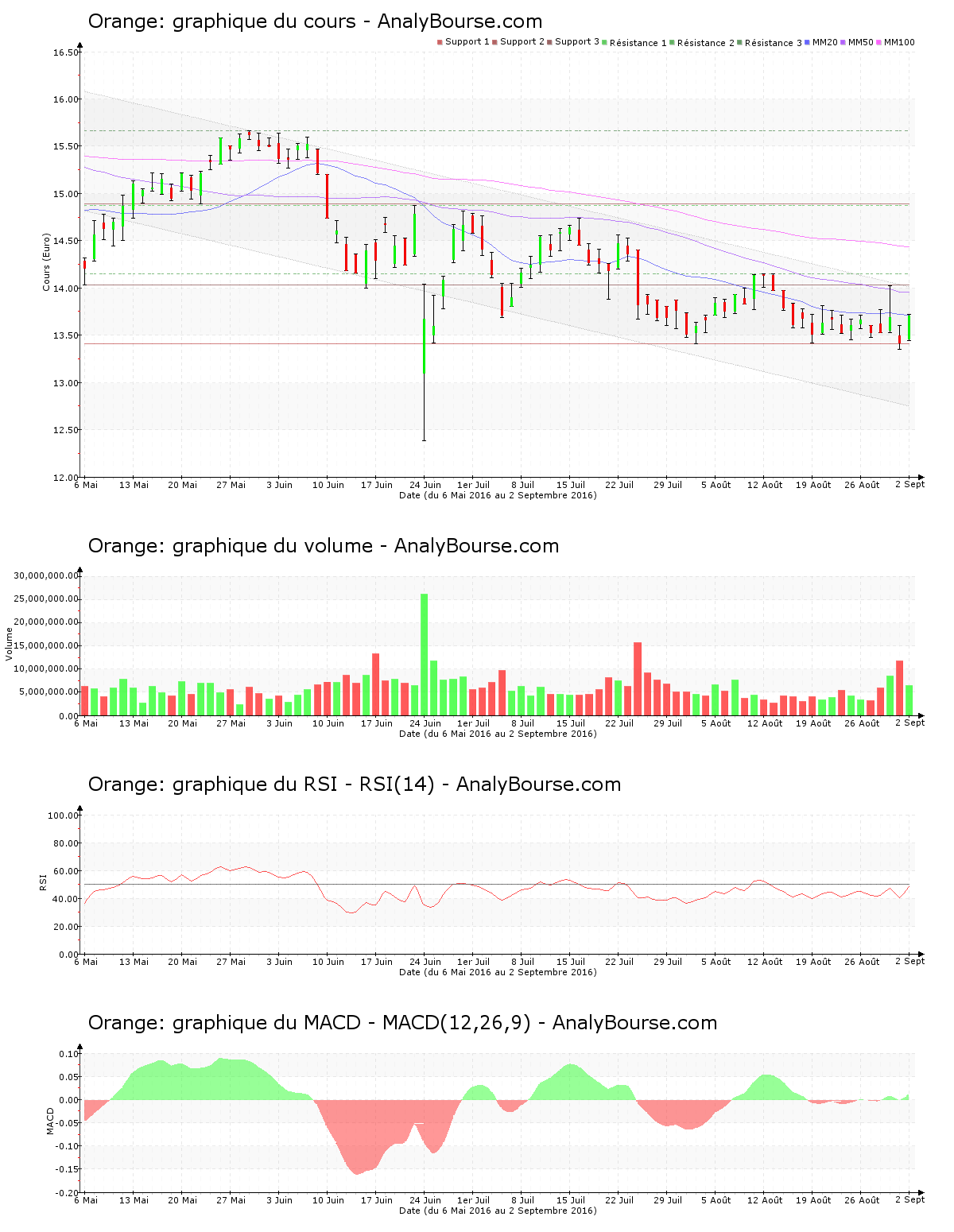Image resolution: width=954 pixels, height=1232 pixels.
Task: Click the 12.50 value on price axis
Action: [66, 430]
